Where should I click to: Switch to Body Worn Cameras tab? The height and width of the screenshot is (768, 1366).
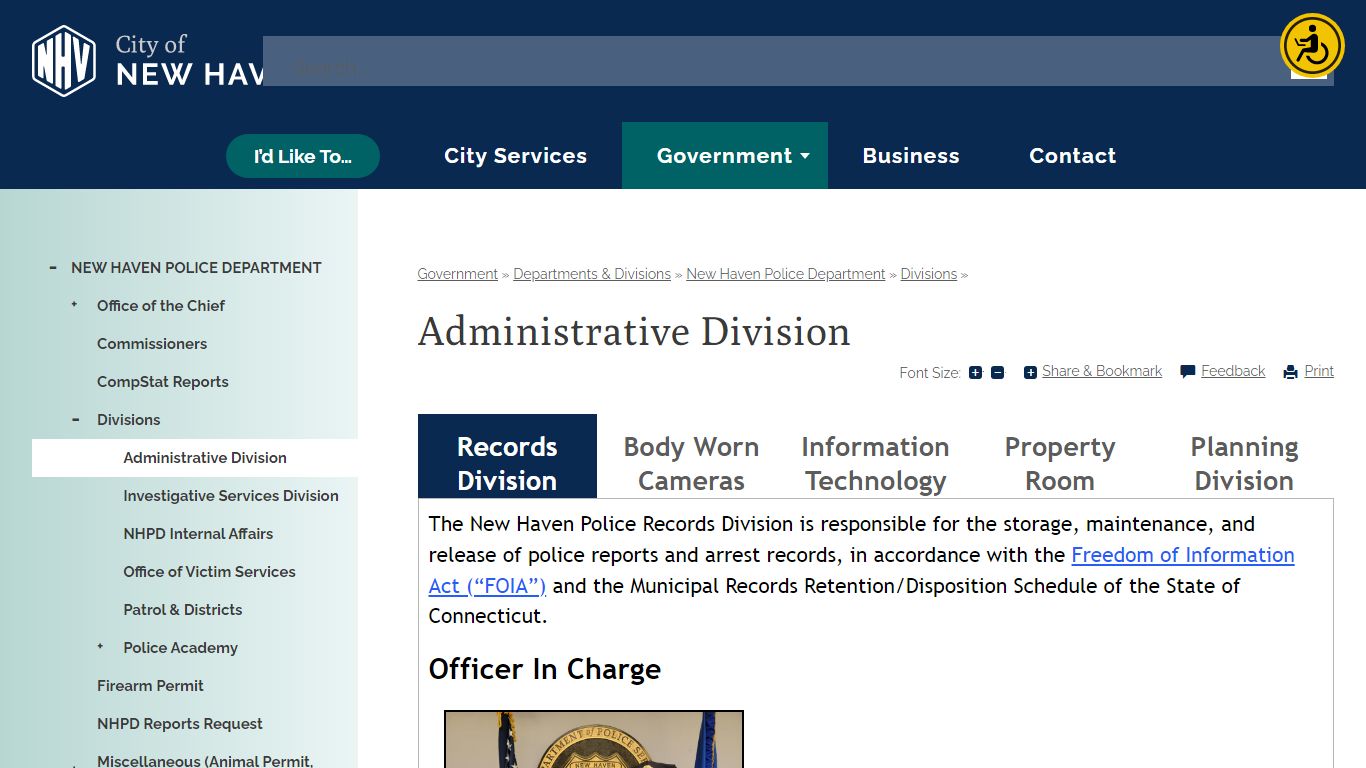coord(691,464)
